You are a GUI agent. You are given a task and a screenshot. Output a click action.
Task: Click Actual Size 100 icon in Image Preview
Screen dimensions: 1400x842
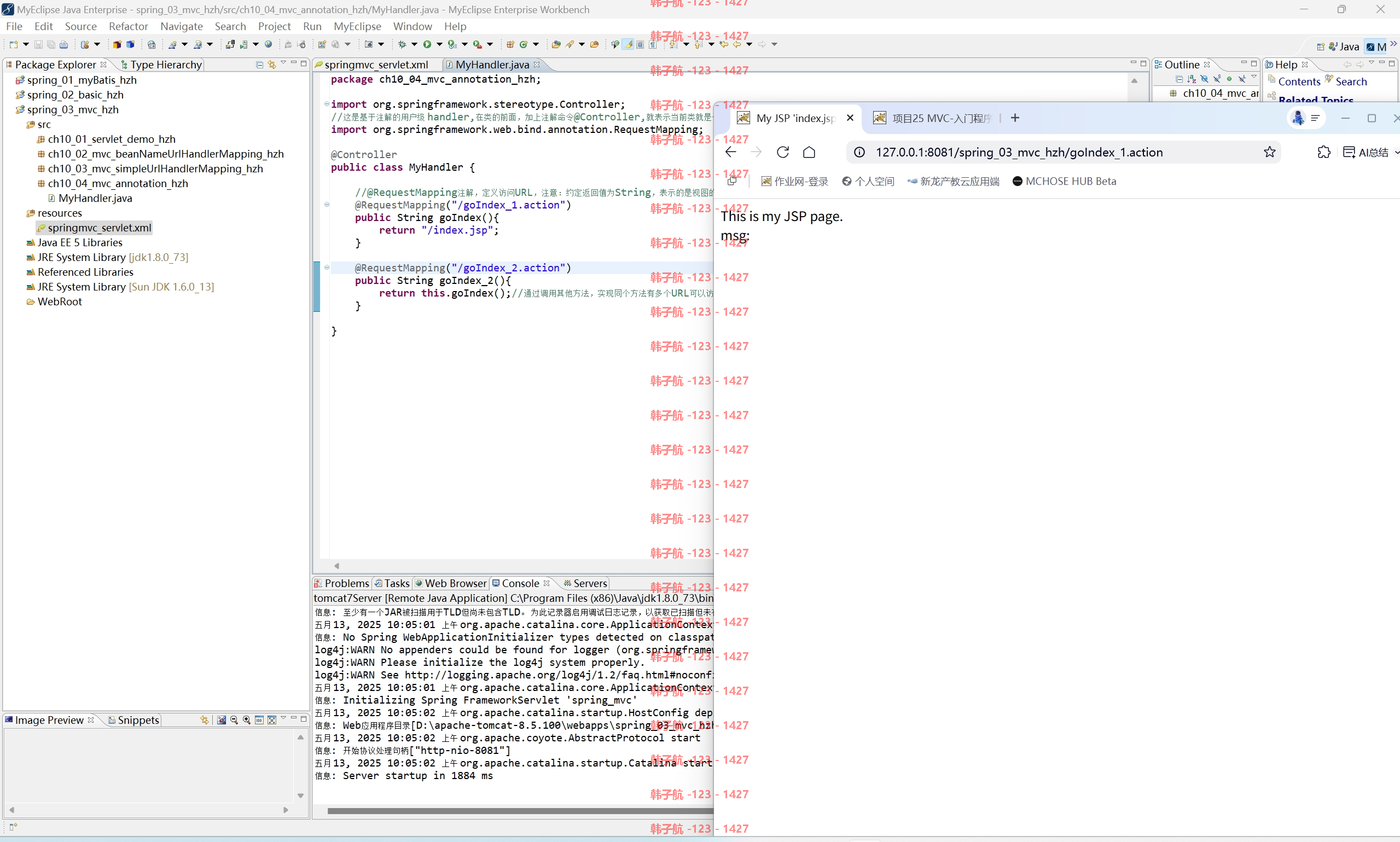(x=259, y=720)
